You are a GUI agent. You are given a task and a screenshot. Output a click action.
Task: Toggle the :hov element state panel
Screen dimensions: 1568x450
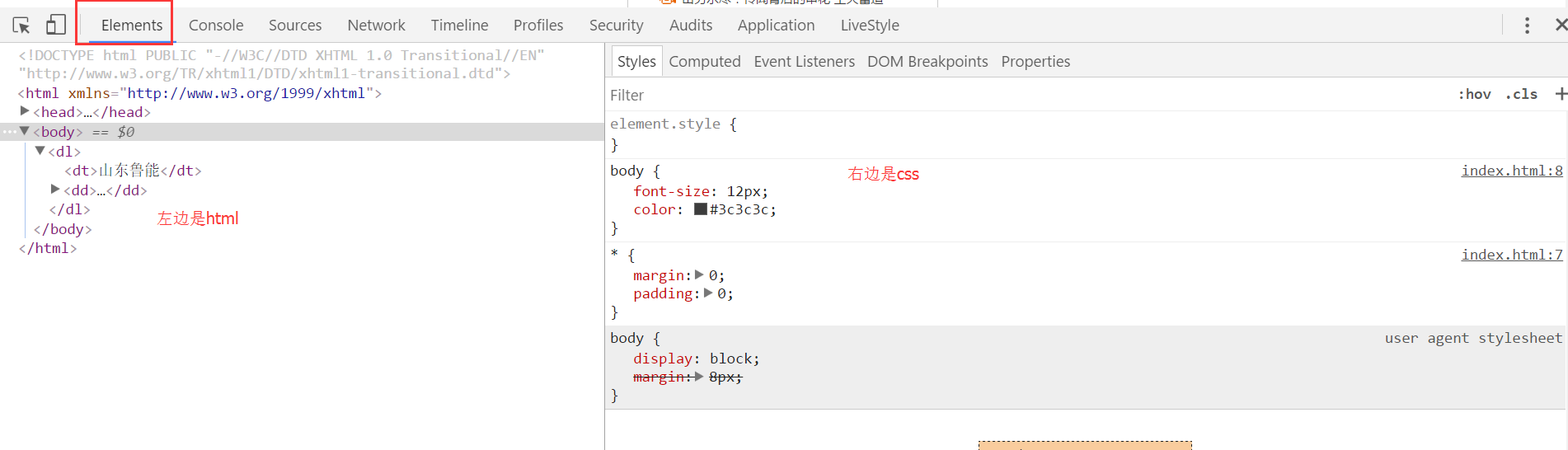point(1474,94)
